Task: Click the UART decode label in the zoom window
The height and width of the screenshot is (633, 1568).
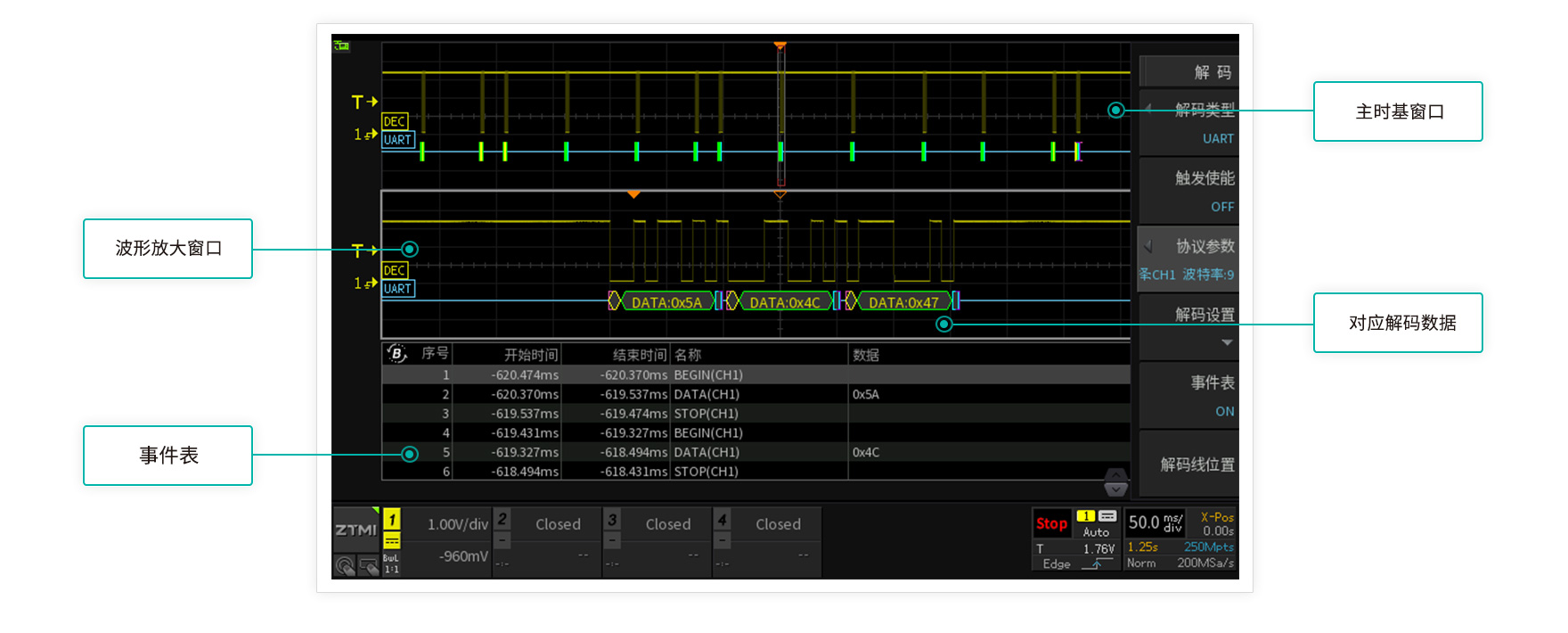Action: (397, 289)
